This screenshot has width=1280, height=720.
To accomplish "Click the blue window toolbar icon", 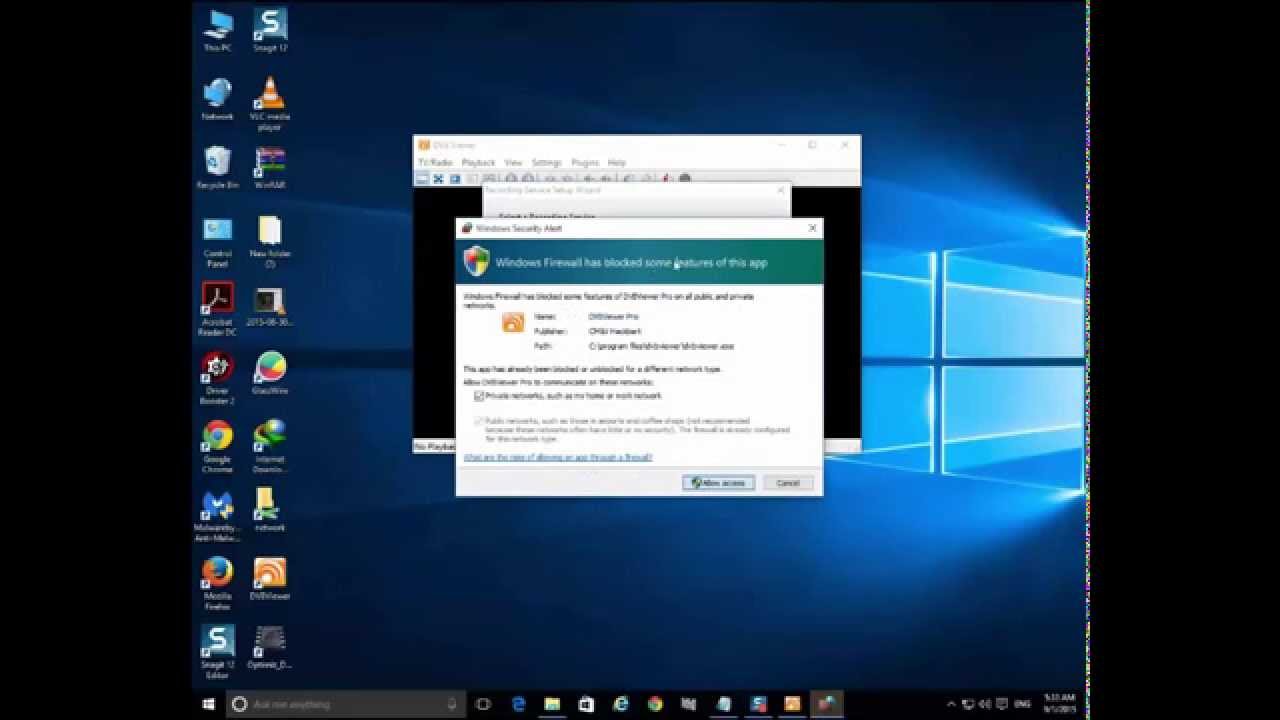I will click(455, 179).
